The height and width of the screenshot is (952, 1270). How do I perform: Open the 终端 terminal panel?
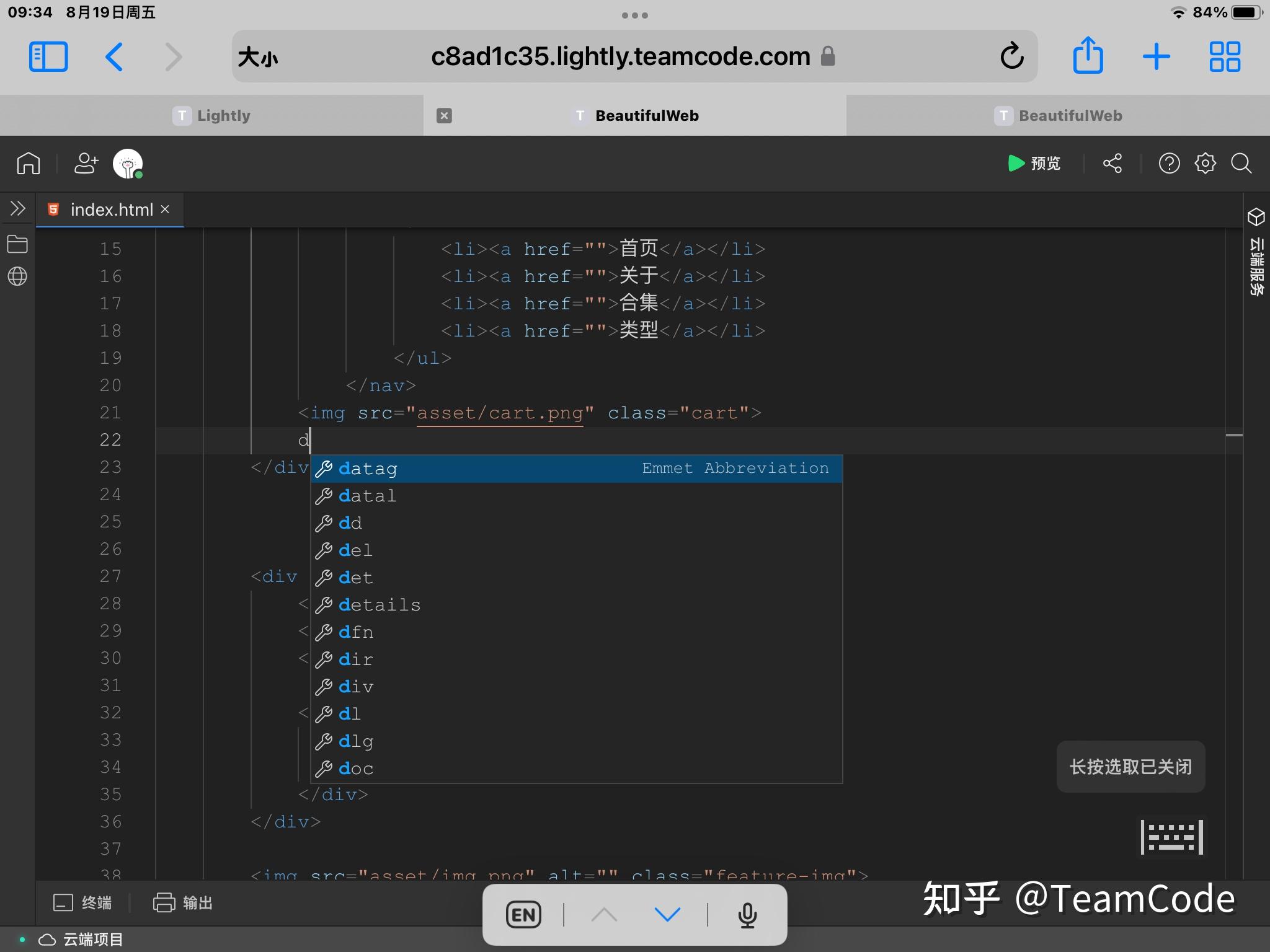82,903
